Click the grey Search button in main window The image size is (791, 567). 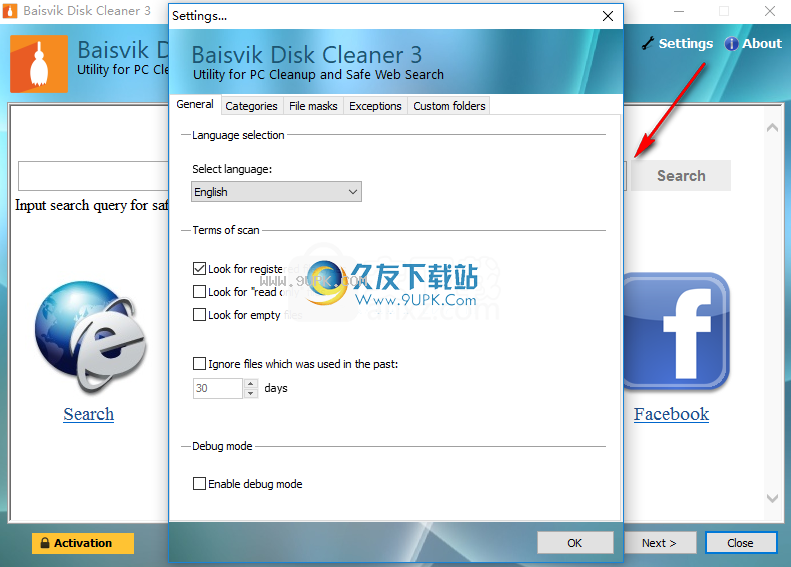pos(681,176)
